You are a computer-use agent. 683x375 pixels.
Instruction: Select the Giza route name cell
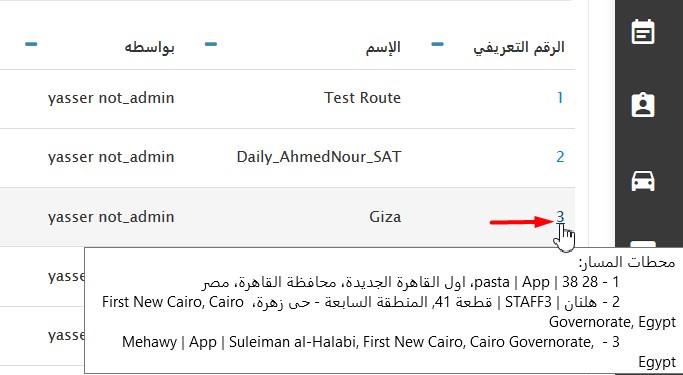385,216
